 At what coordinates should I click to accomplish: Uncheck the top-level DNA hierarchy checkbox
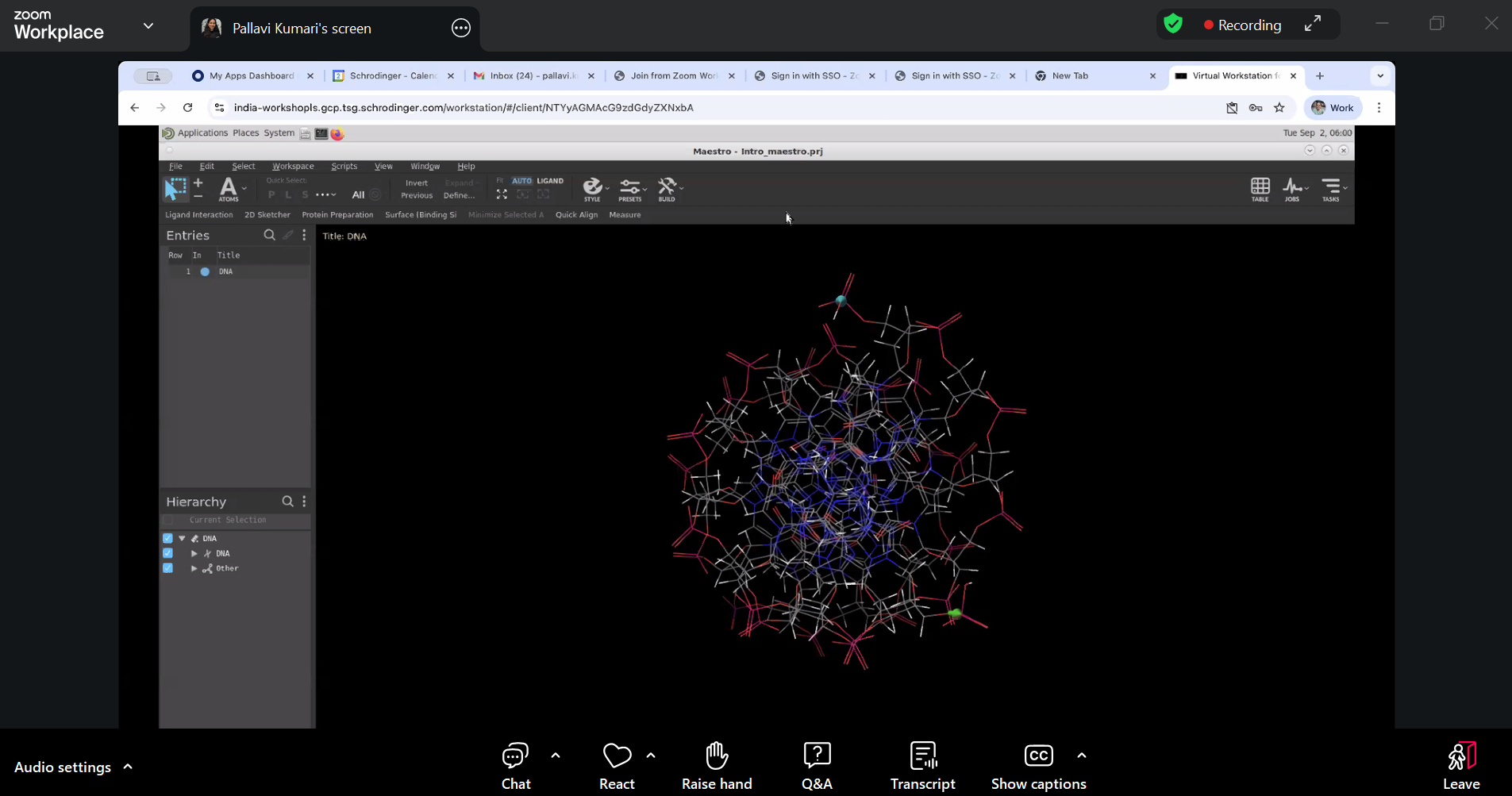[167, 538]
